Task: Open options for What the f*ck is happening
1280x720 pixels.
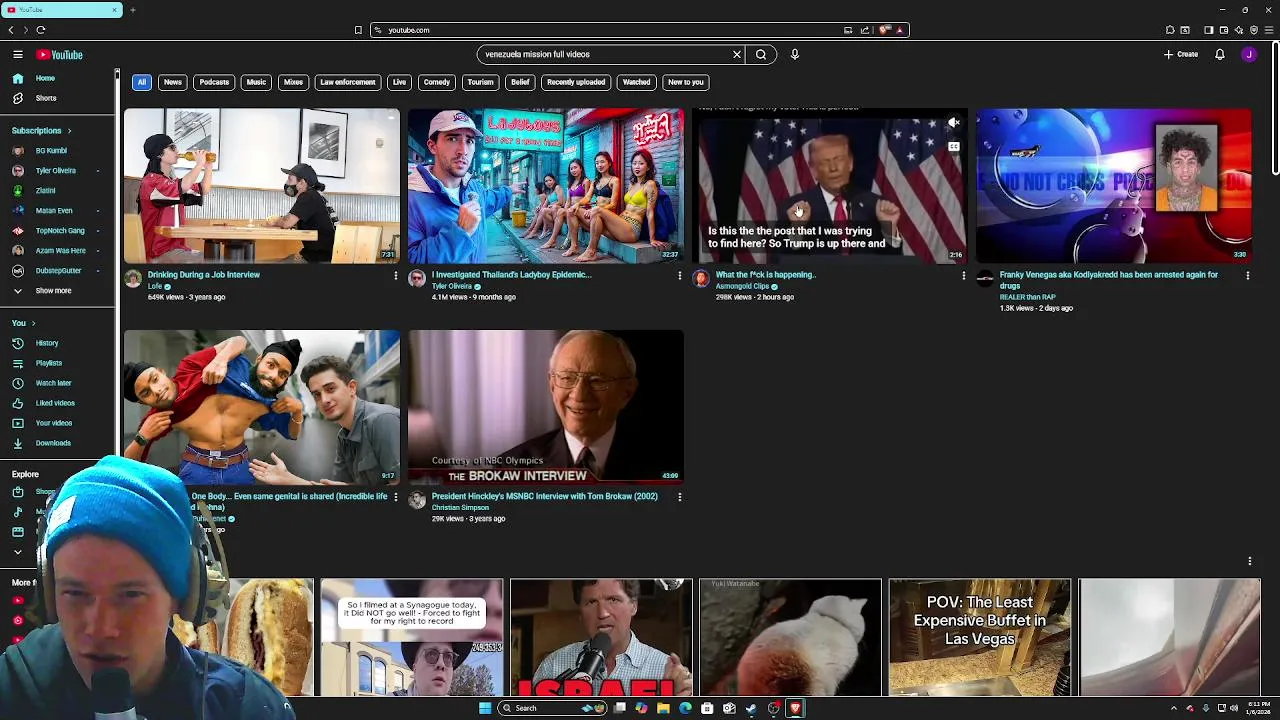Action: tap(964, 276)
